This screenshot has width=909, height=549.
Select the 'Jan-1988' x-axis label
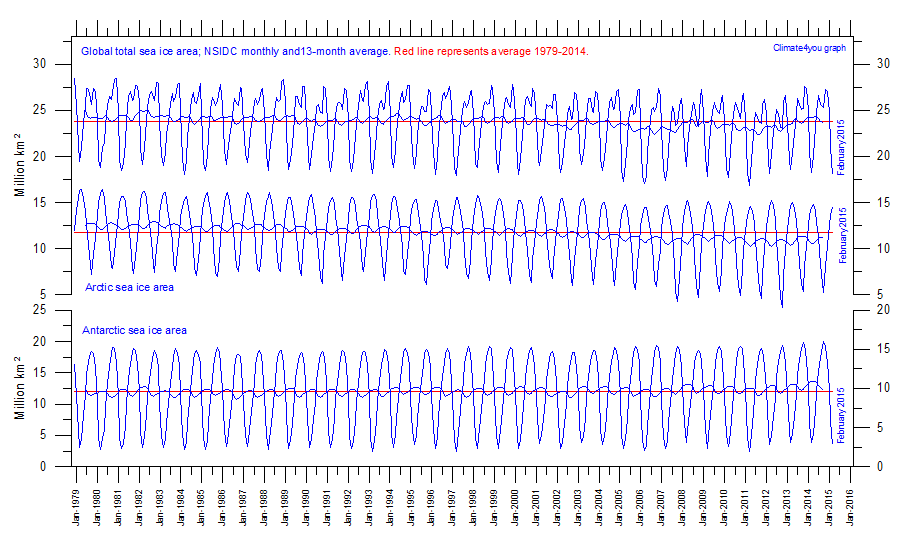(x=264, y=508)
